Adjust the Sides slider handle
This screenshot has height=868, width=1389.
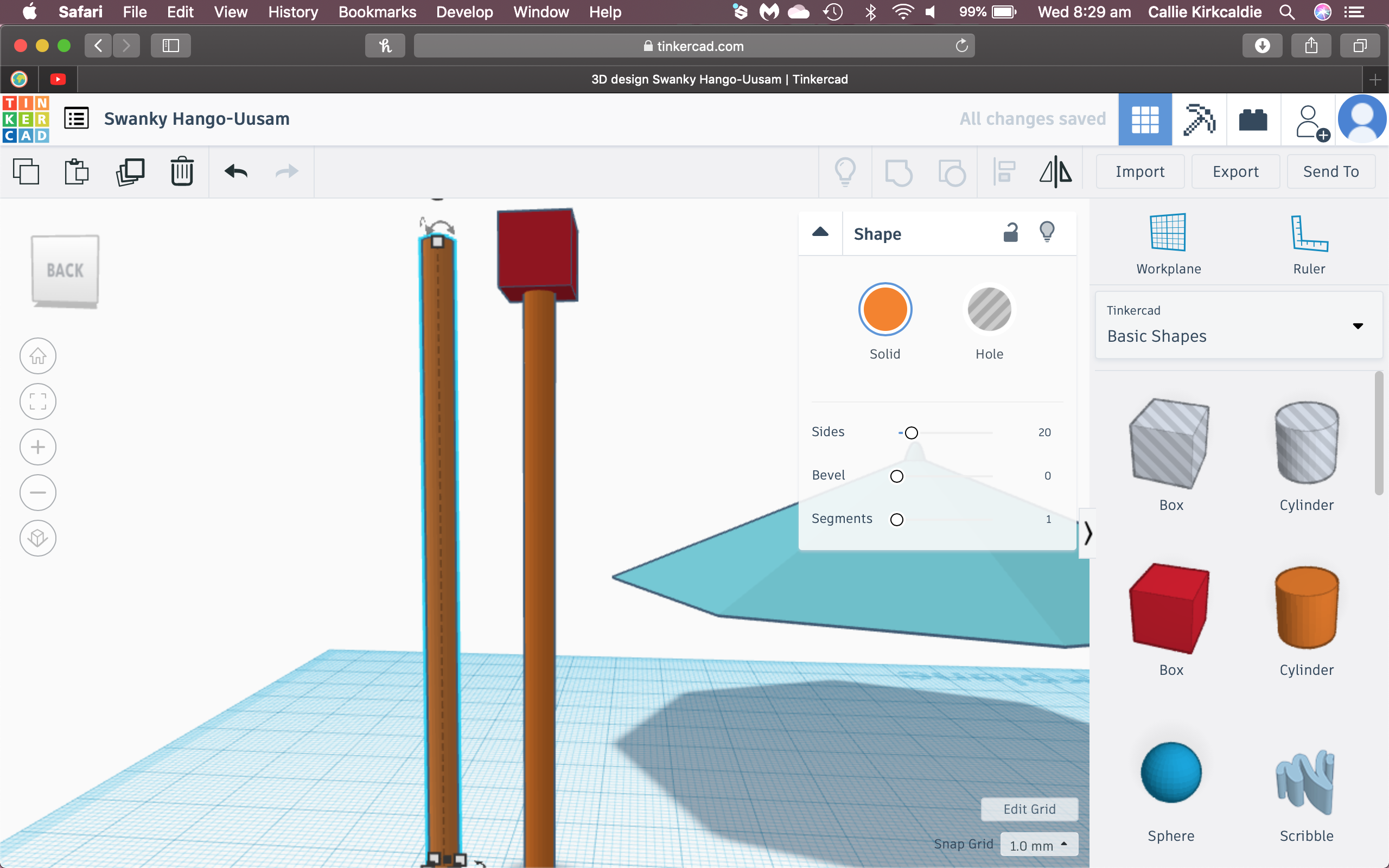pyautogui.click(x=912, y=433)
